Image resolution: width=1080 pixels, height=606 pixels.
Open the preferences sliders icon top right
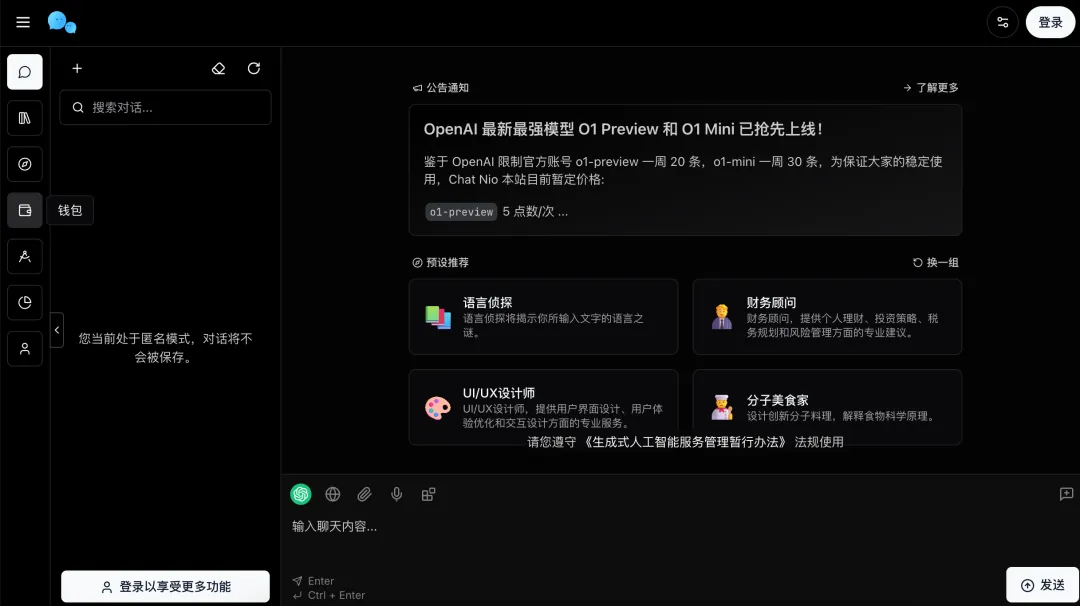(1003, 21)
